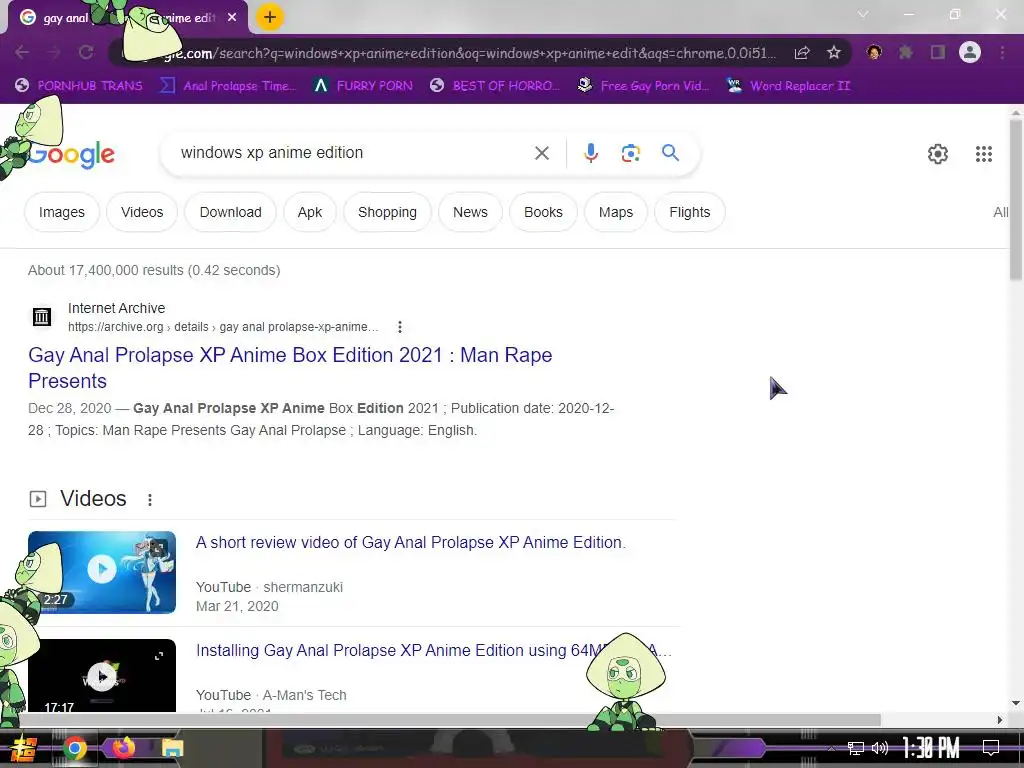Open the Installing using 64MB video link

[434, 650]
